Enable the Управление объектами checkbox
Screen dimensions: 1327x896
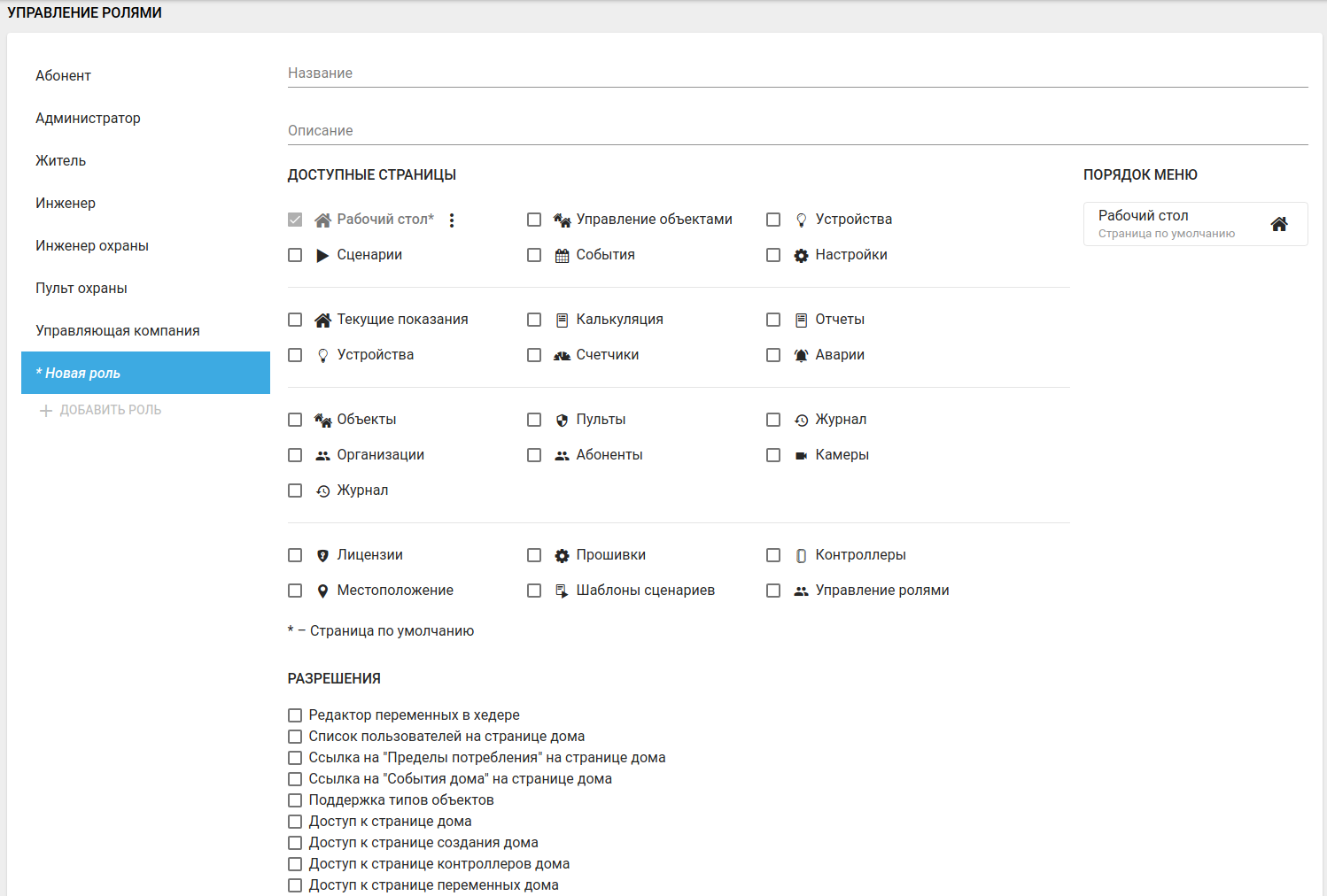(x=534, y=220)
